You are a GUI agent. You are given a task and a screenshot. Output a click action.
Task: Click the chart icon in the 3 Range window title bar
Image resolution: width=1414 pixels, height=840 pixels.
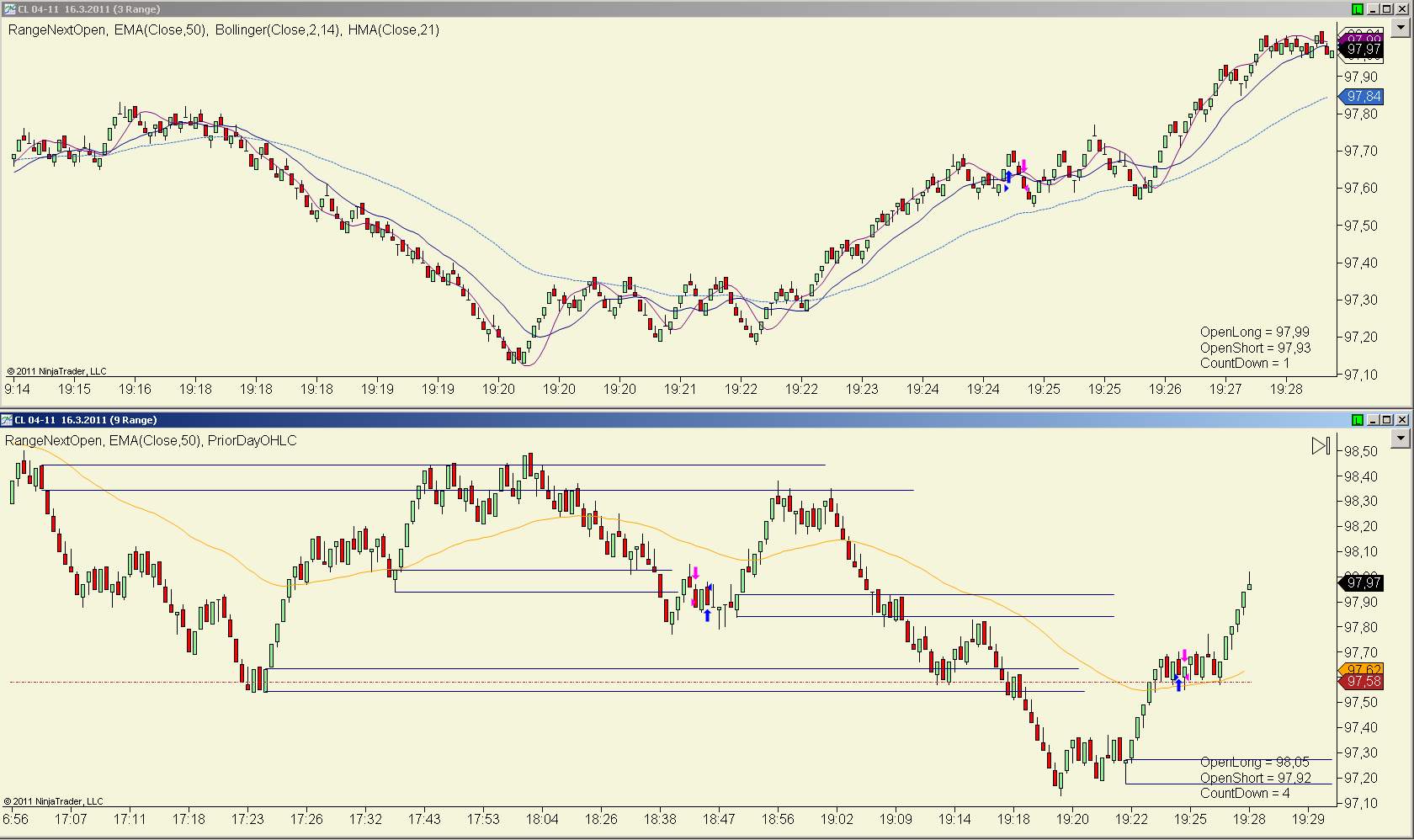pyautogui.click(x=8, y=9)
